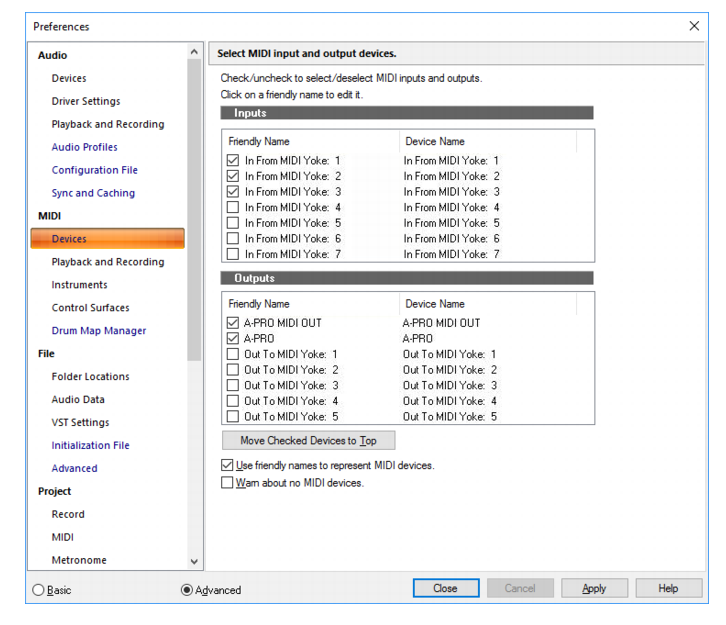
Task: Uncheck In From MIDI Yoke: 1 input
Action: [233, 160]
